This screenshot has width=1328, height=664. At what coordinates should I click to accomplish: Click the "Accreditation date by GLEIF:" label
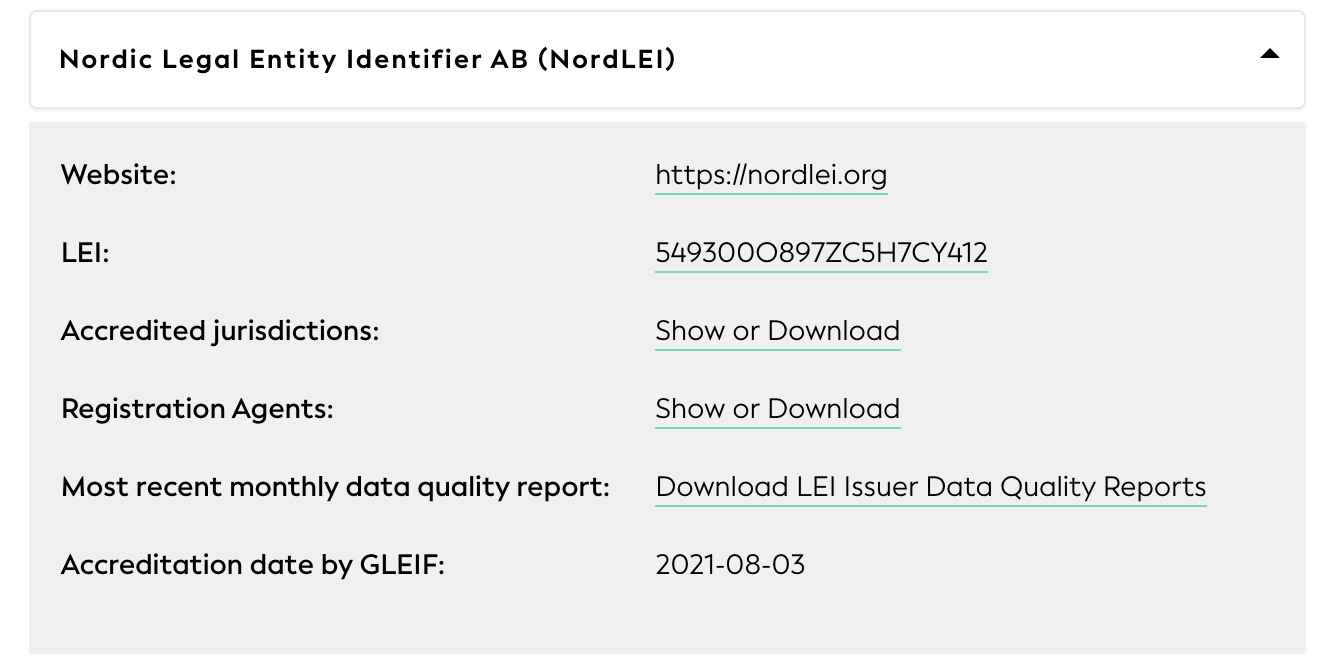pos(252,565)
